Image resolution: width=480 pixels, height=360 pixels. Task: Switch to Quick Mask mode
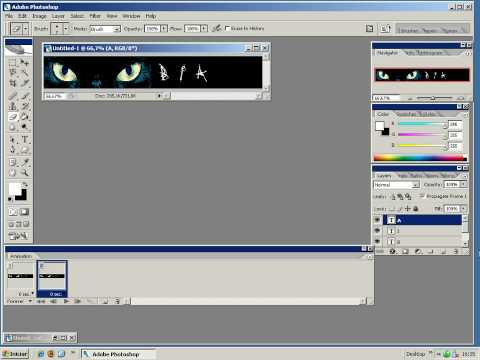coord(24,212)
